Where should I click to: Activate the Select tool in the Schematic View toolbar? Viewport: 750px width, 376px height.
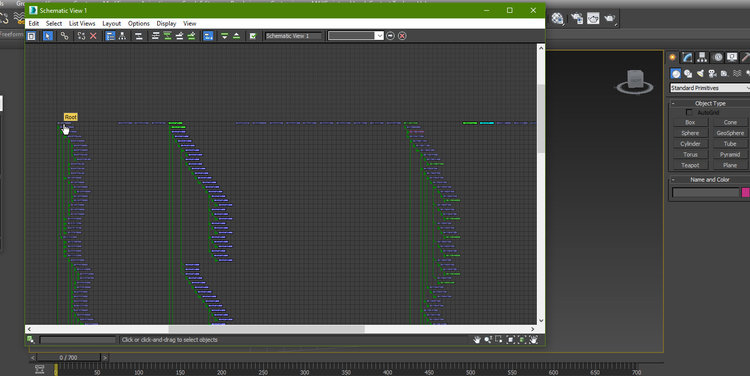click(47, 36)
